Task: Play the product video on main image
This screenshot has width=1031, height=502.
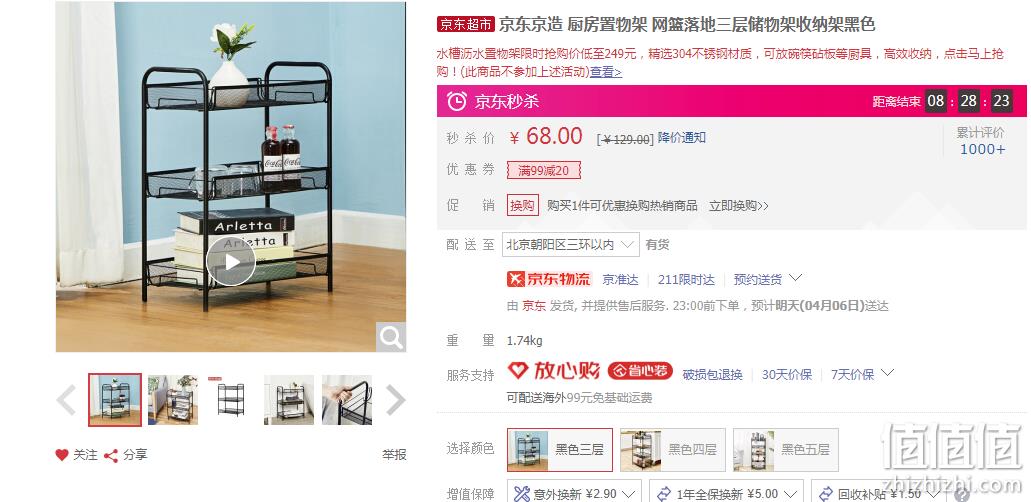Action: tap(231, 262)
